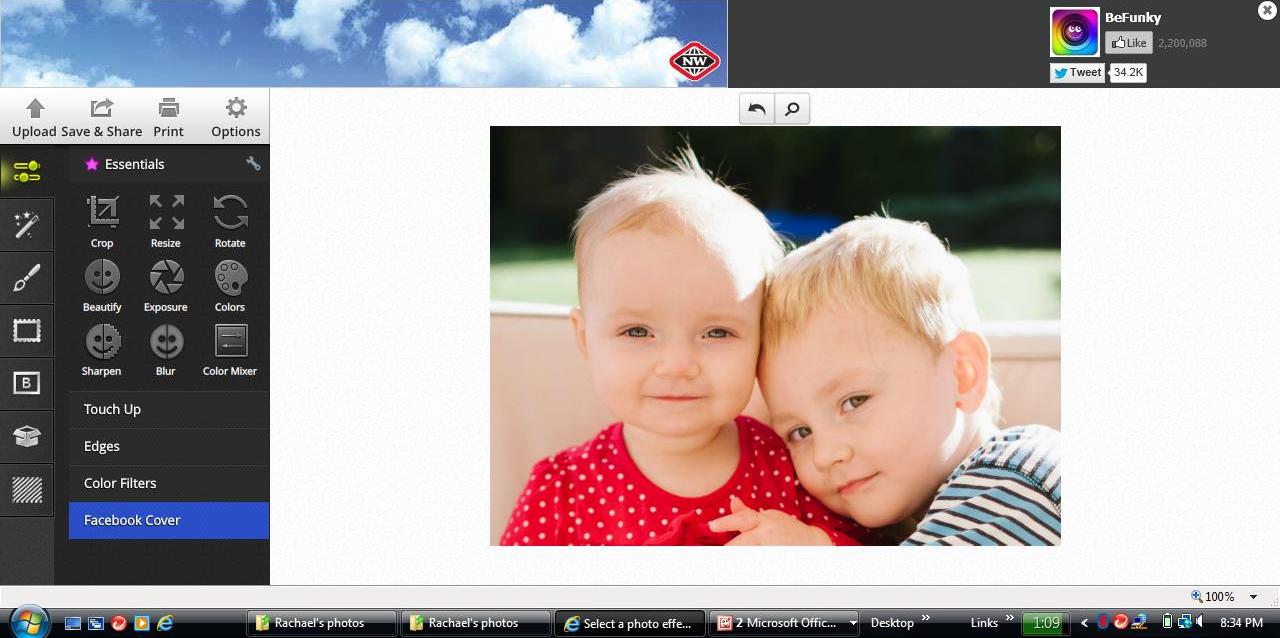Open the Options menu
This screenshot has height=638, width=1280.
[235, 116]
